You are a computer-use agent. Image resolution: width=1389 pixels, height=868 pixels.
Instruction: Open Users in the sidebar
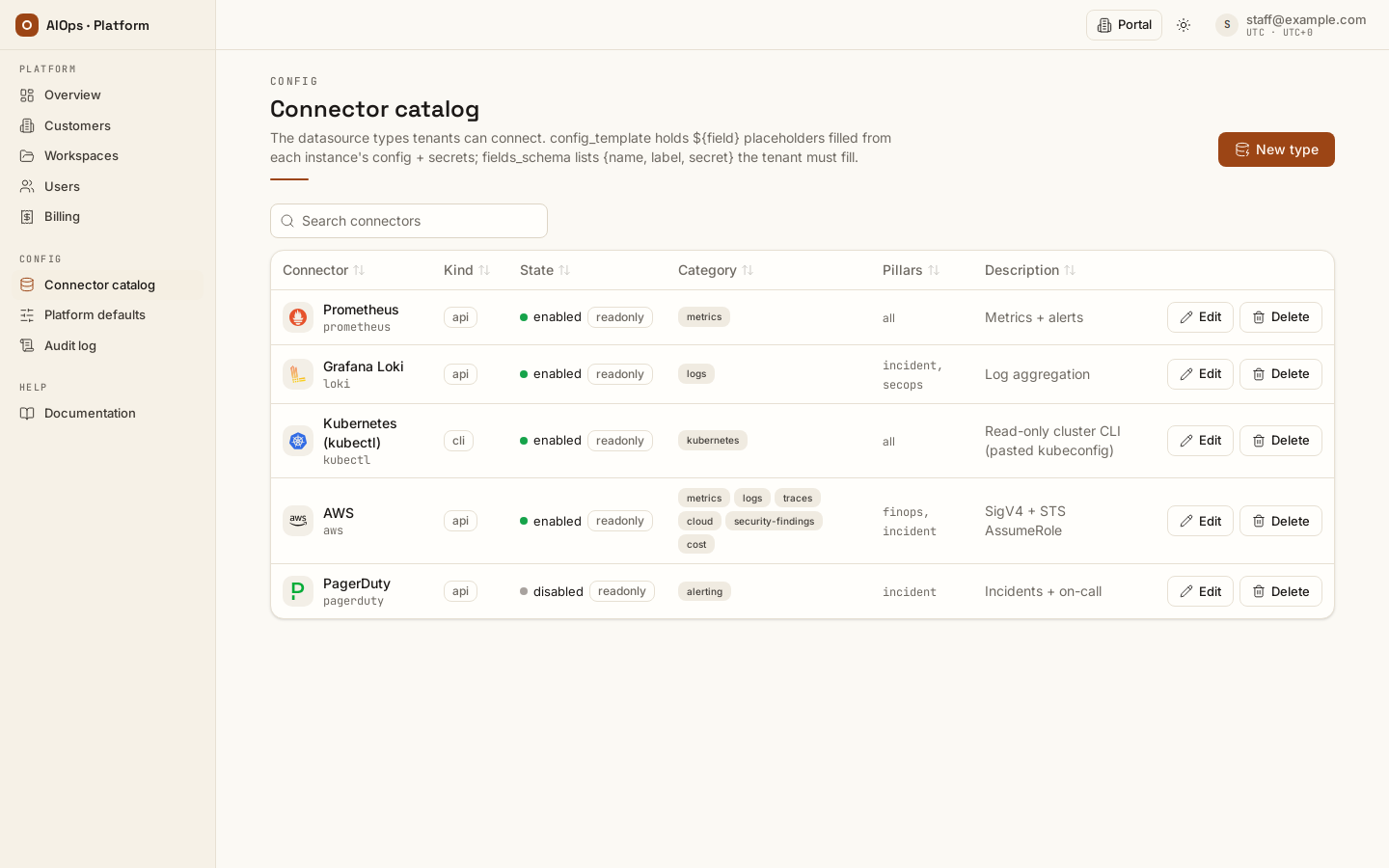(x=107, y=186)
